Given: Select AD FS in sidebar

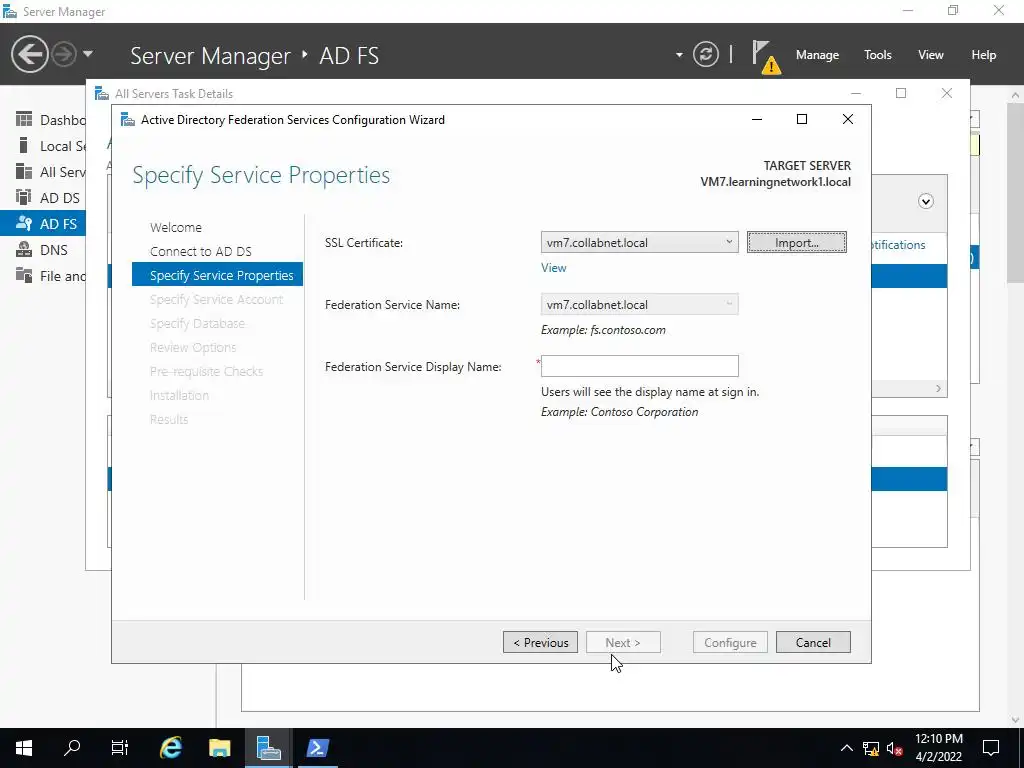Looking at the screenshot, I should coord(43,223).
